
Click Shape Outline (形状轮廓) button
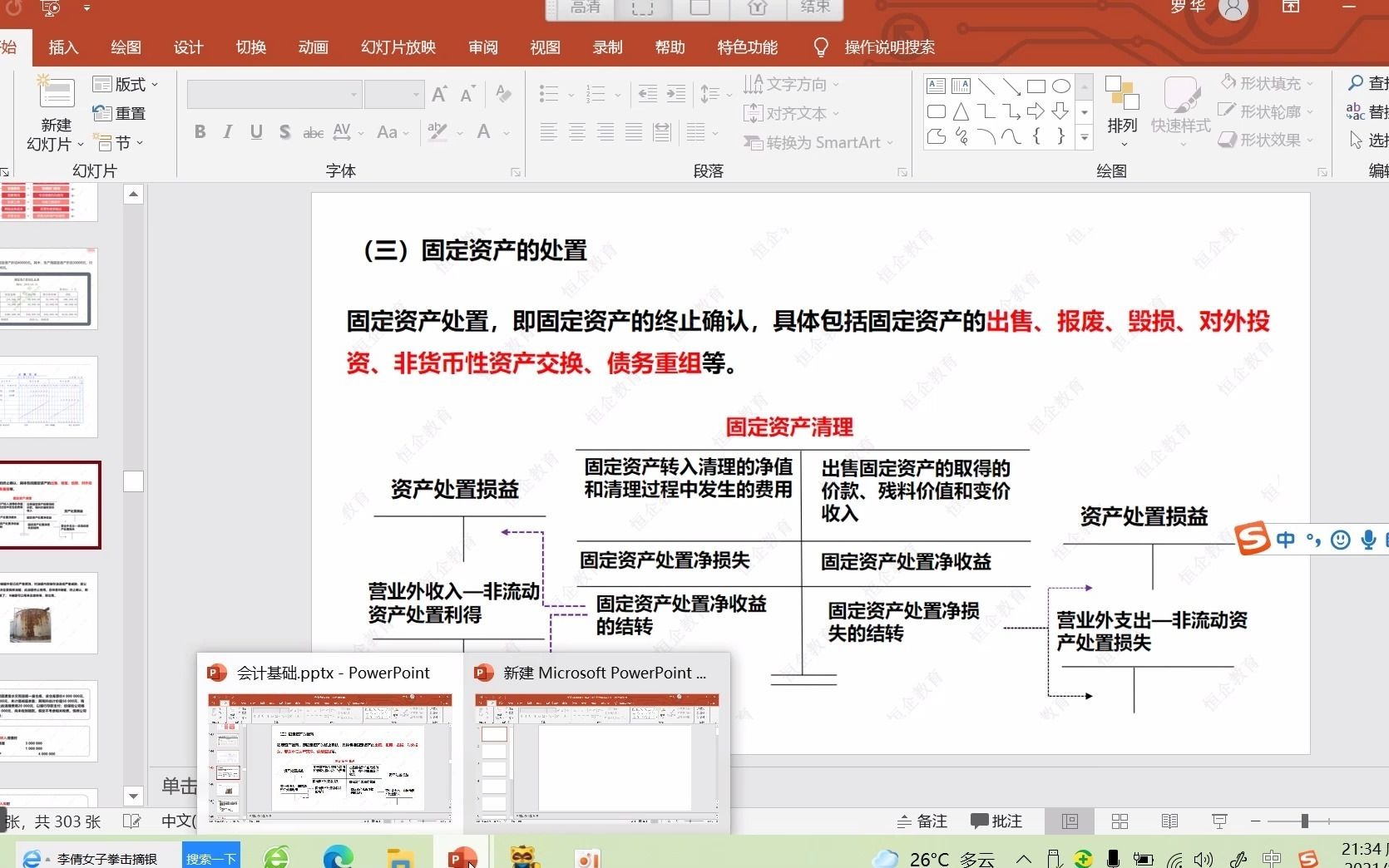[x=1266, y=111]
